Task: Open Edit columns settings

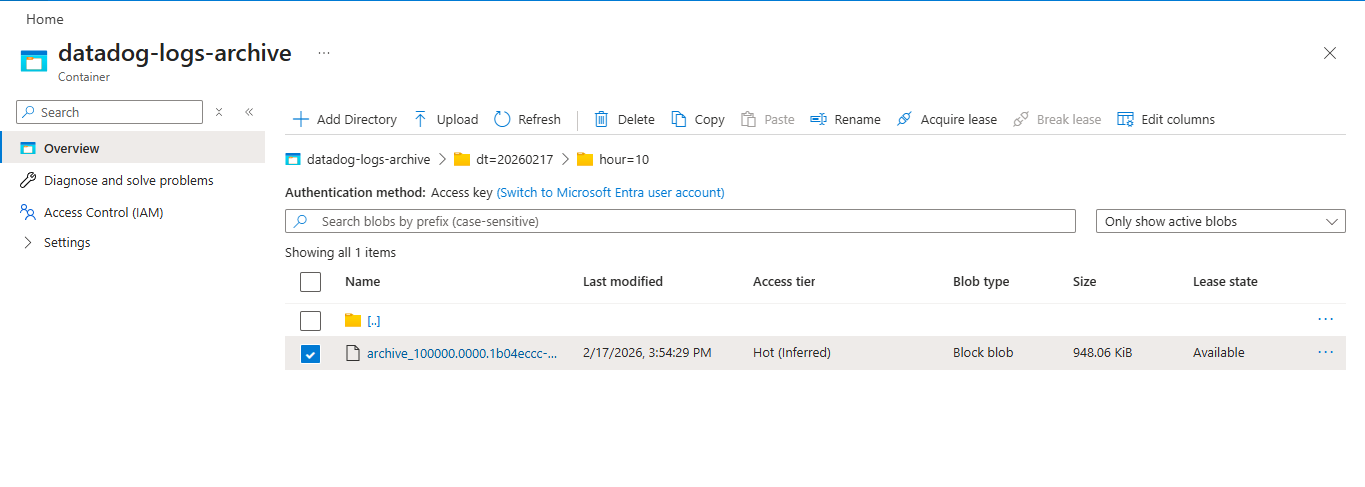Action: click(1165, 119)
